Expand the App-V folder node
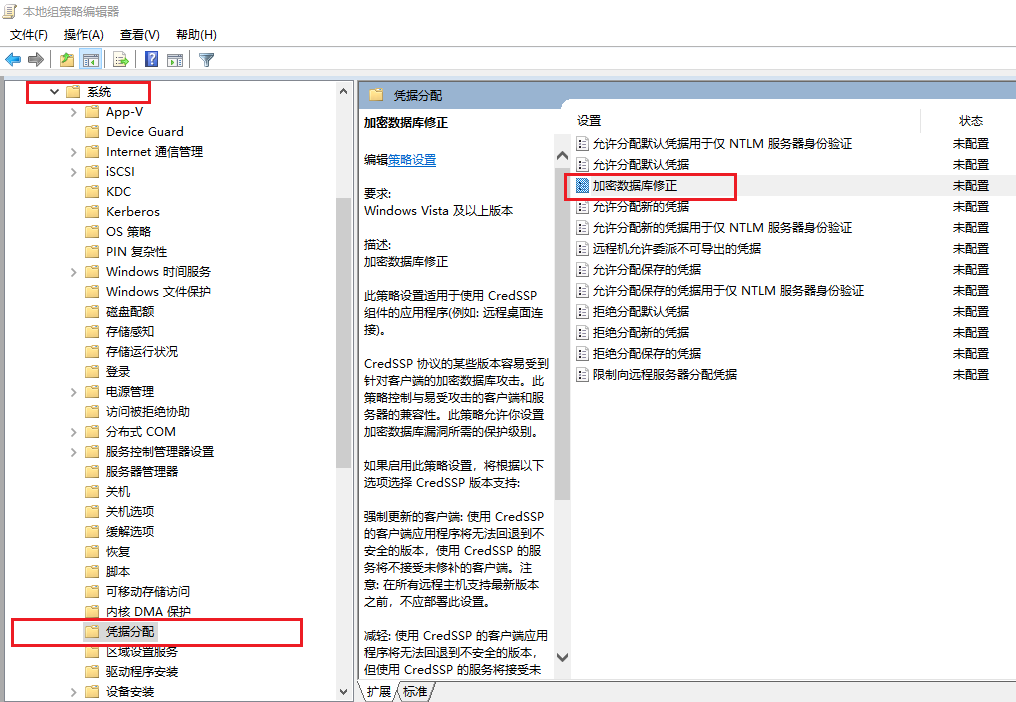The height and width of the screenshot is (702, 1016). click(x=74, y=112)
